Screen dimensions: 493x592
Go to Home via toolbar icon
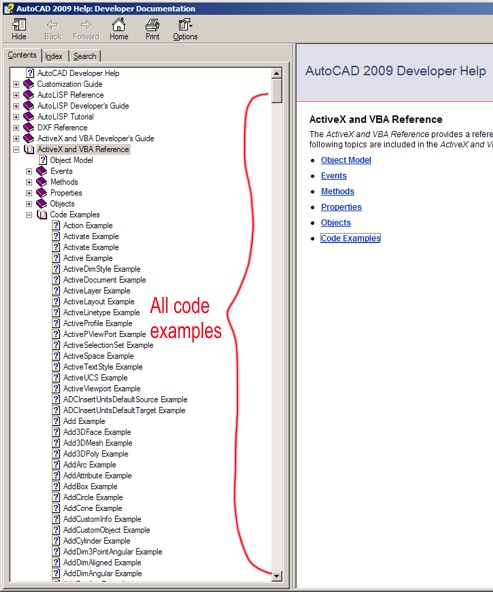coord(119,25)
